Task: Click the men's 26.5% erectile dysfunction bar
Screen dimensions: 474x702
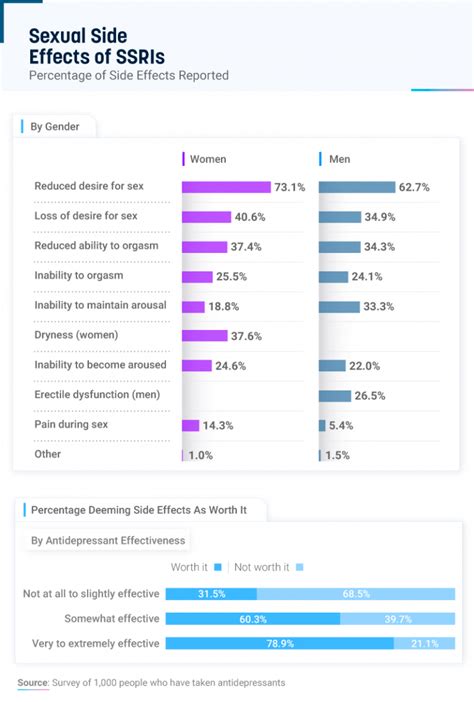Action: [x=335, y=396]
